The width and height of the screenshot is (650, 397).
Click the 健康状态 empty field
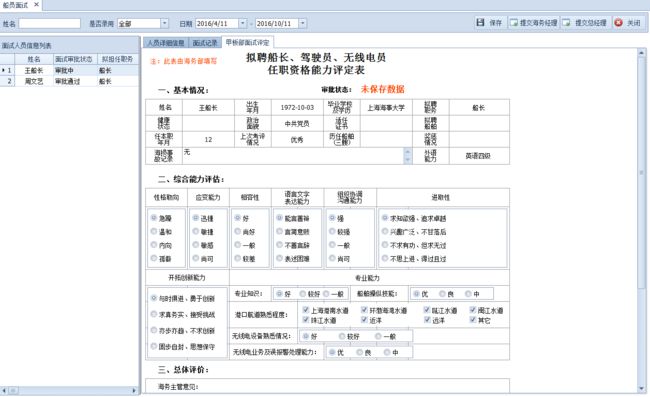(x=208, y=123)
